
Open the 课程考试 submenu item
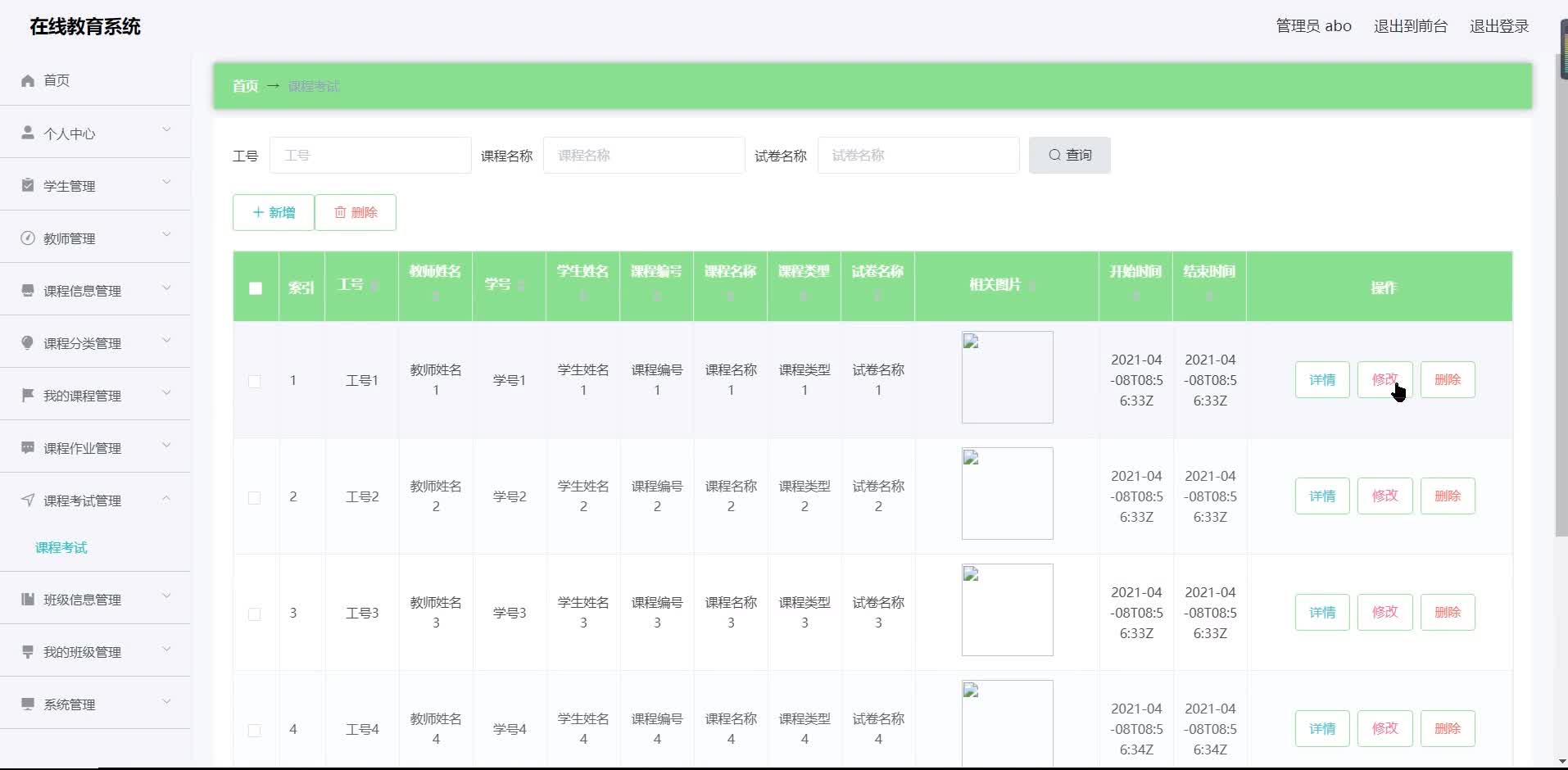61,547
